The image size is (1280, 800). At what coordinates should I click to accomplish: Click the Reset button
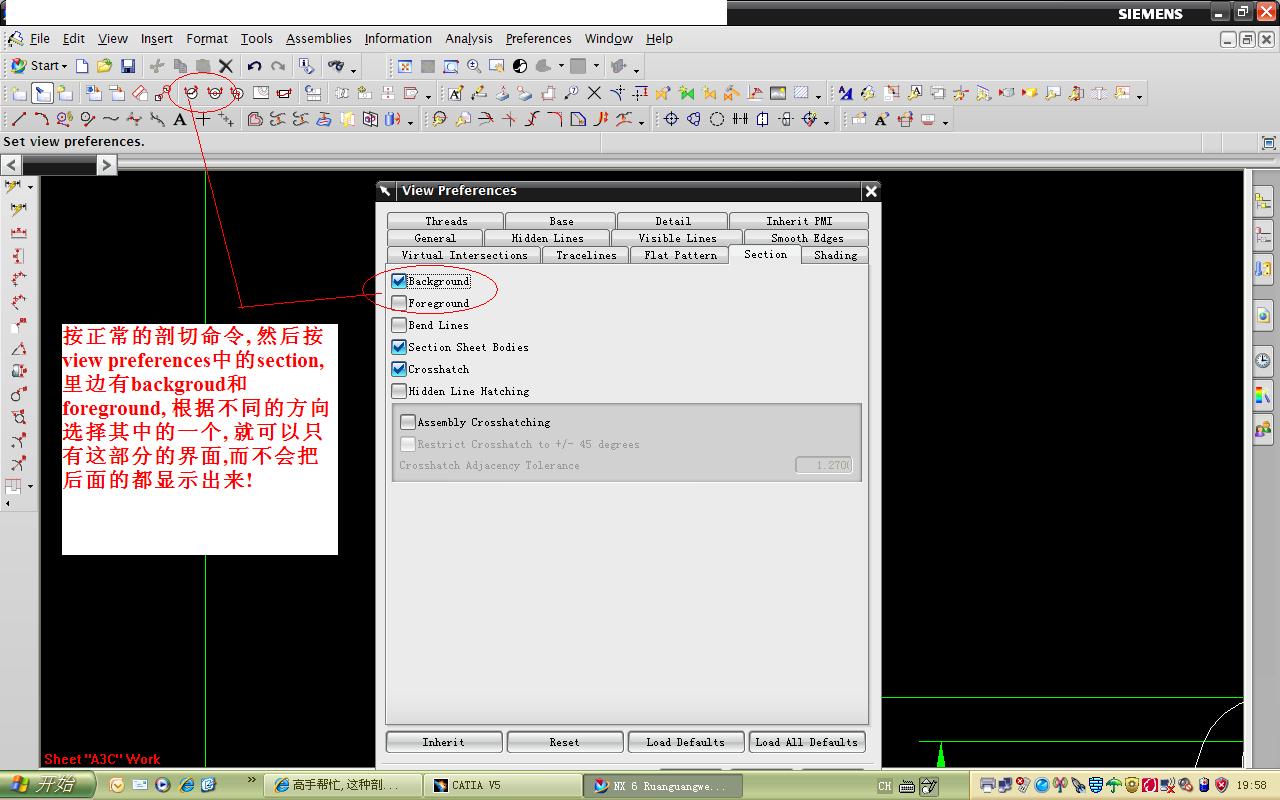[x=564, y=742]
